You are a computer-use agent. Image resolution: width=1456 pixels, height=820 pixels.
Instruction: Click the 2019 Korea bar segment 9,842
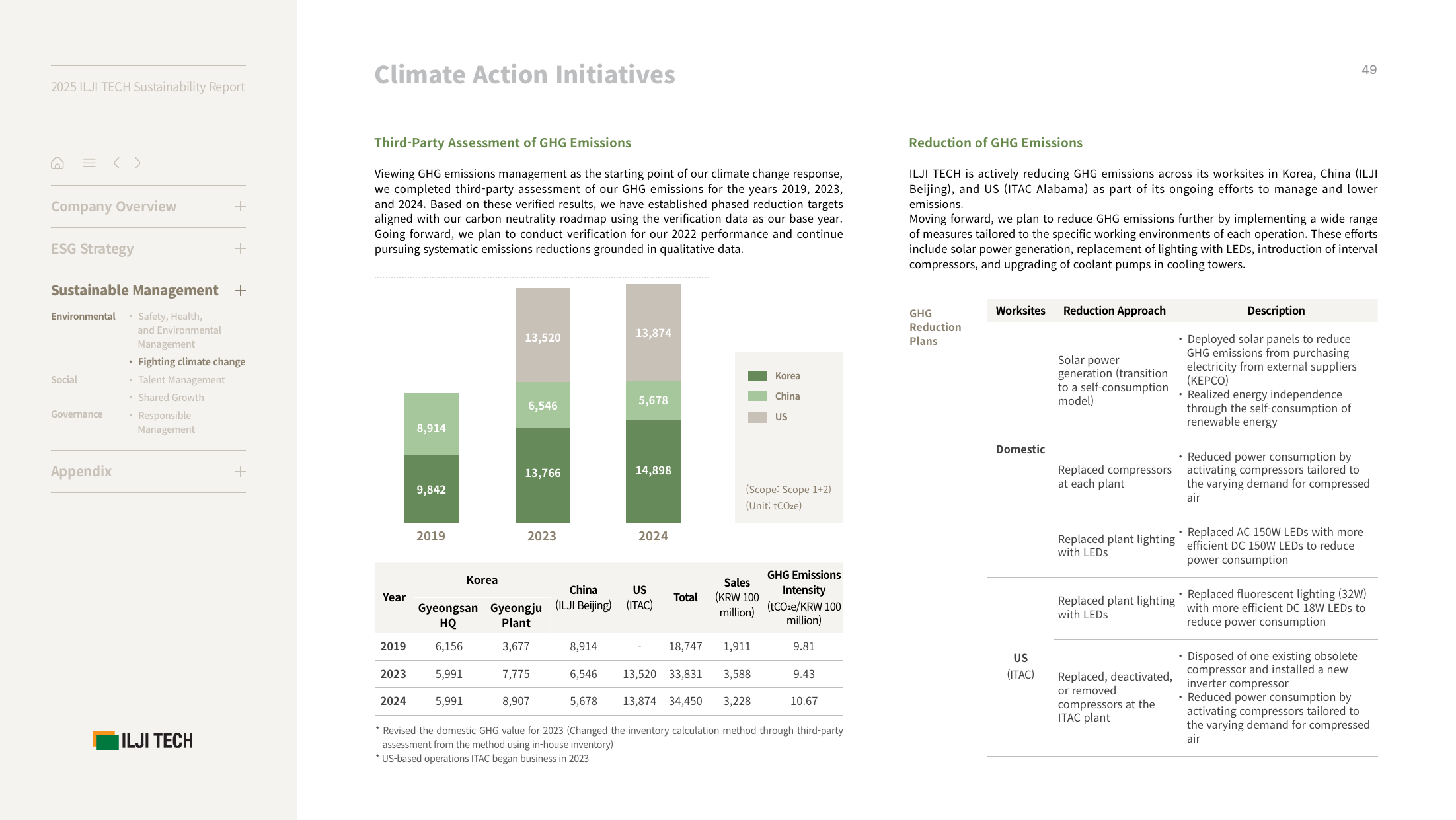pyautogui.click(x=432, y=489)
